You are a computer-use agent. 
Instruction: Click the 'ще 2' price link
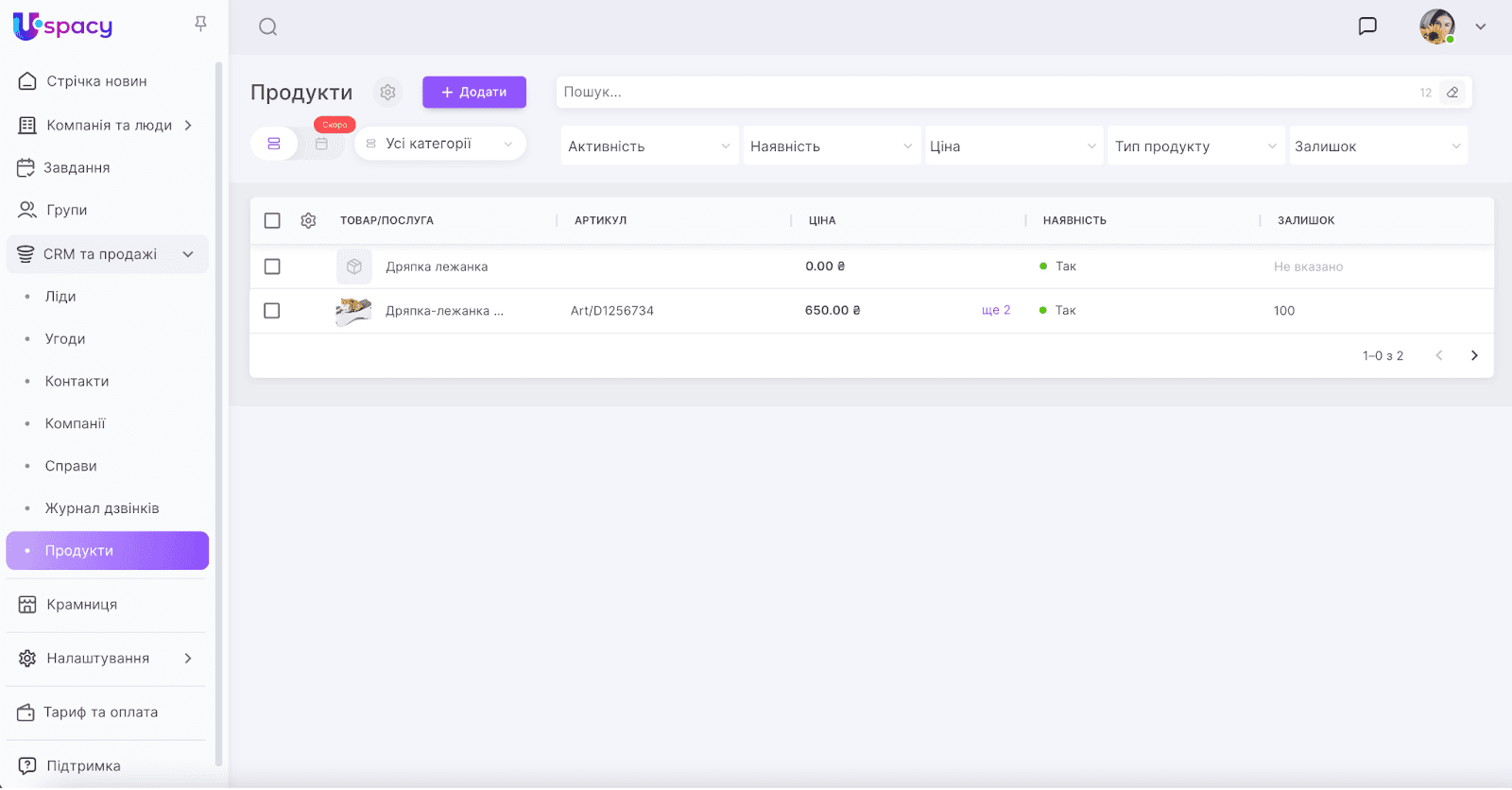coord(996,311)
